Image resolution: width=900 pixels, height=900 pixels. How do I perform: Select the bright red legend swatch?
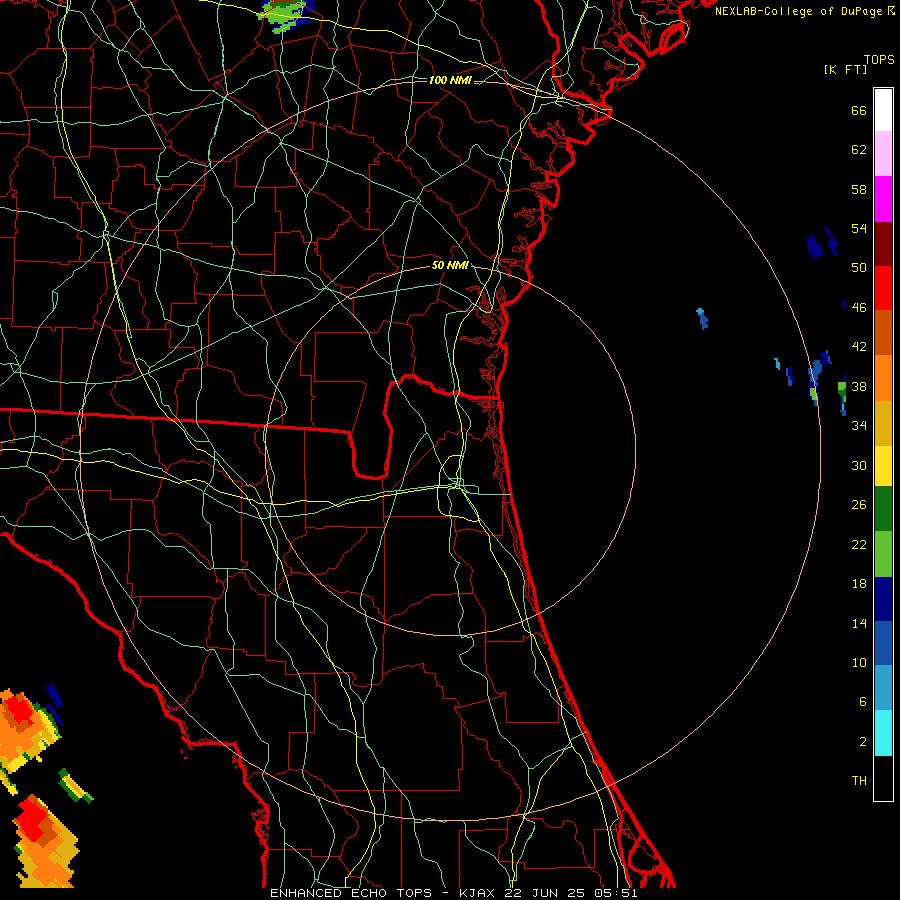883,288
